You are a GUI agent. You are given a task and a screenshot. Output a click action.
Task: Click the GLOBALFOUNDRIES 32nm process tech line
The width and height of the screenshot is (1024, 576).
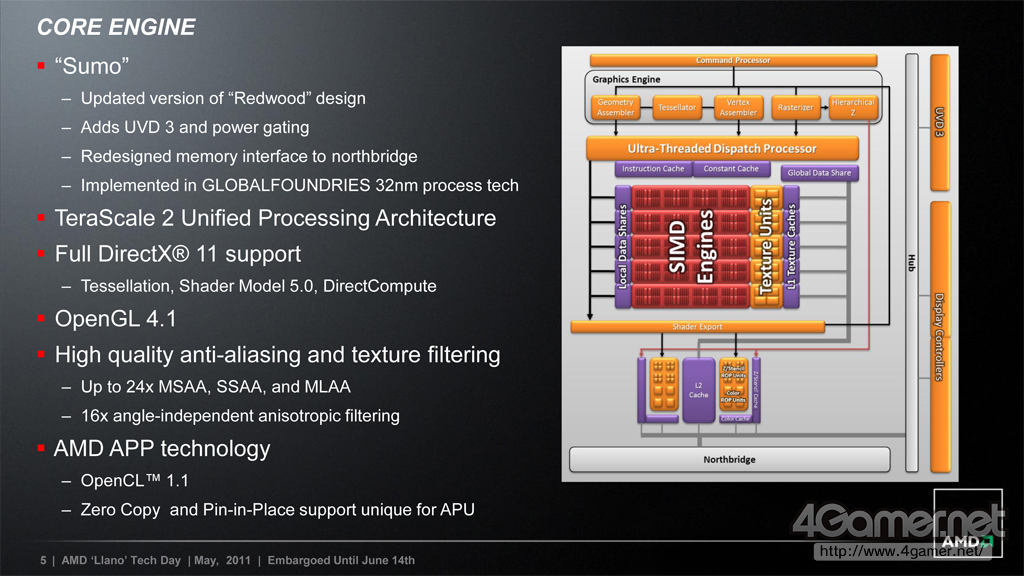(299, 185)
